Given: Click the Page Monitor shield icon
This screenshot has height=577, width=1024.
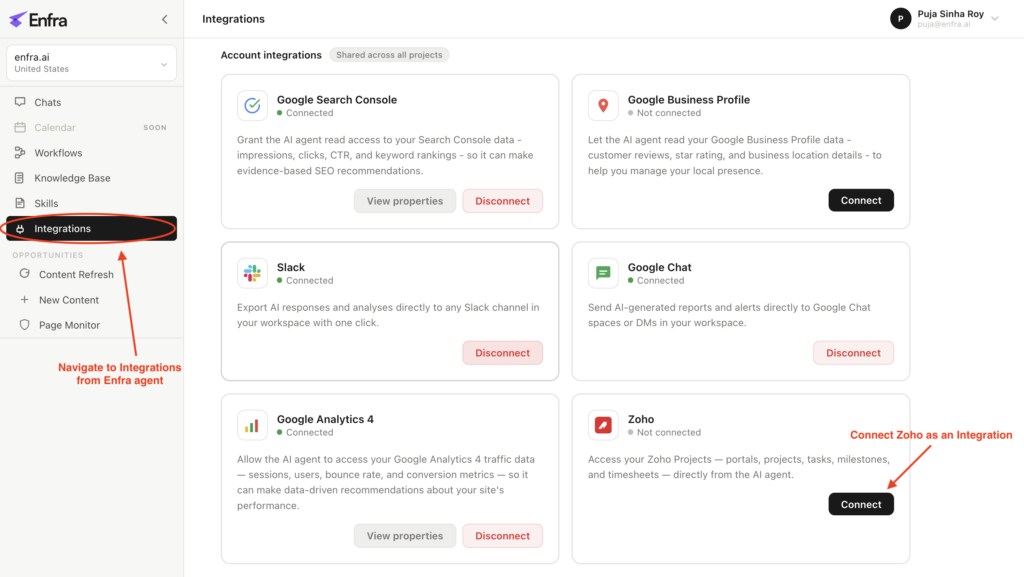Looking at the screenshot, I should [25, 324].
